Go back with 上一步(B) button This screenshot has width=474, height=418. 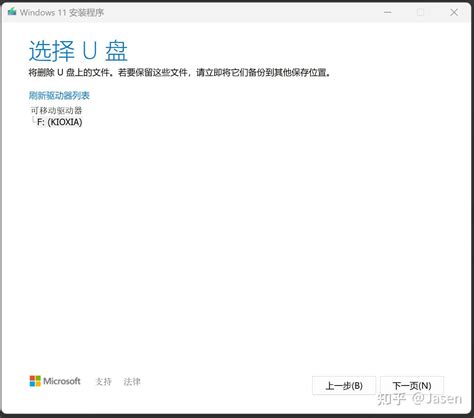pyautogui.click(x=344, y=386)
